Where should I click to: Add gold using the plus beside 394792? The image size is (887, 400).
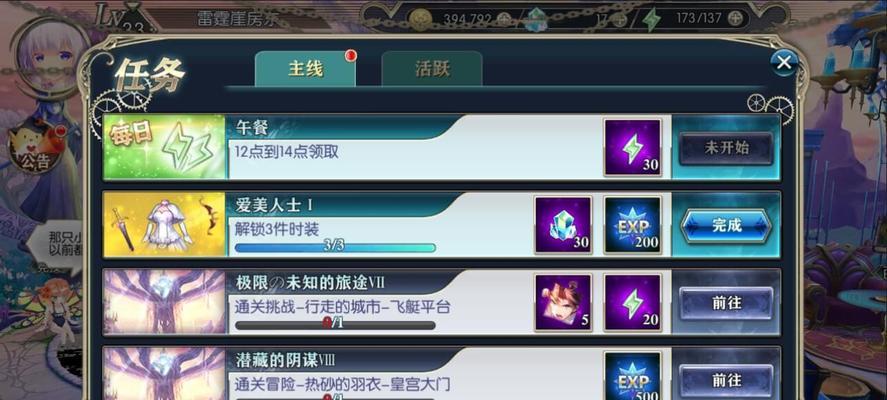[x=503, y=19]
